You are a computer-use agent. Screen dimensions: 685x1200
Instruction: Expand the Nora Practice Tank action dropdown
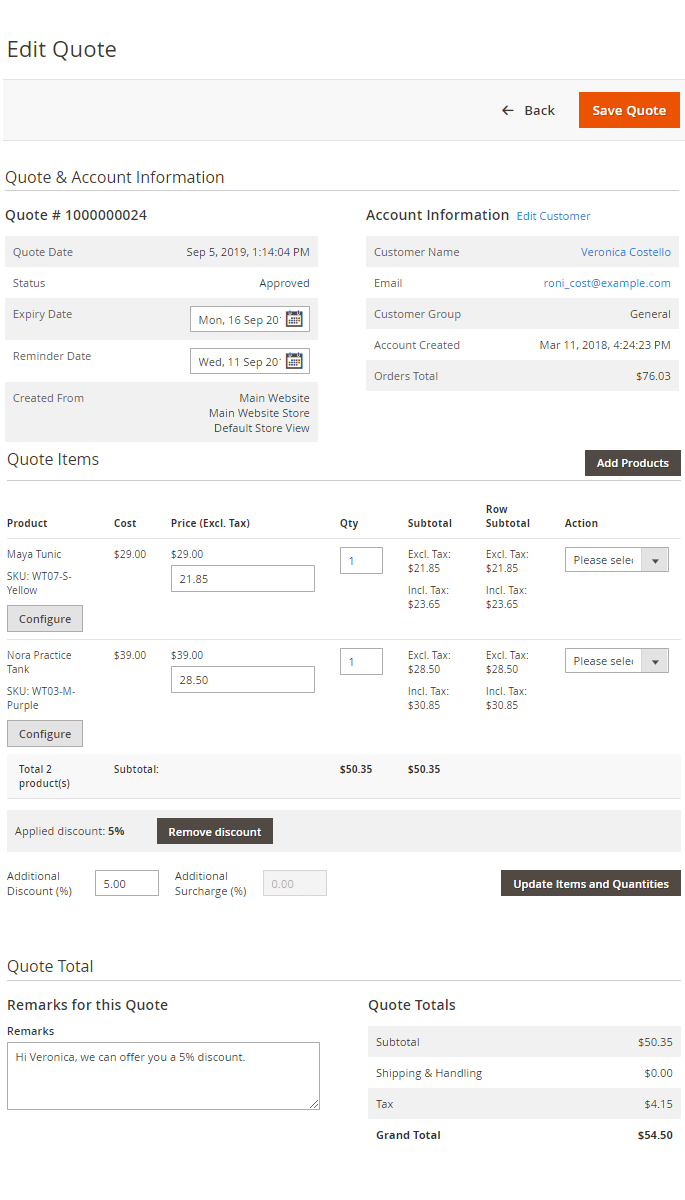pyautogui.click(x=616, y=661)
